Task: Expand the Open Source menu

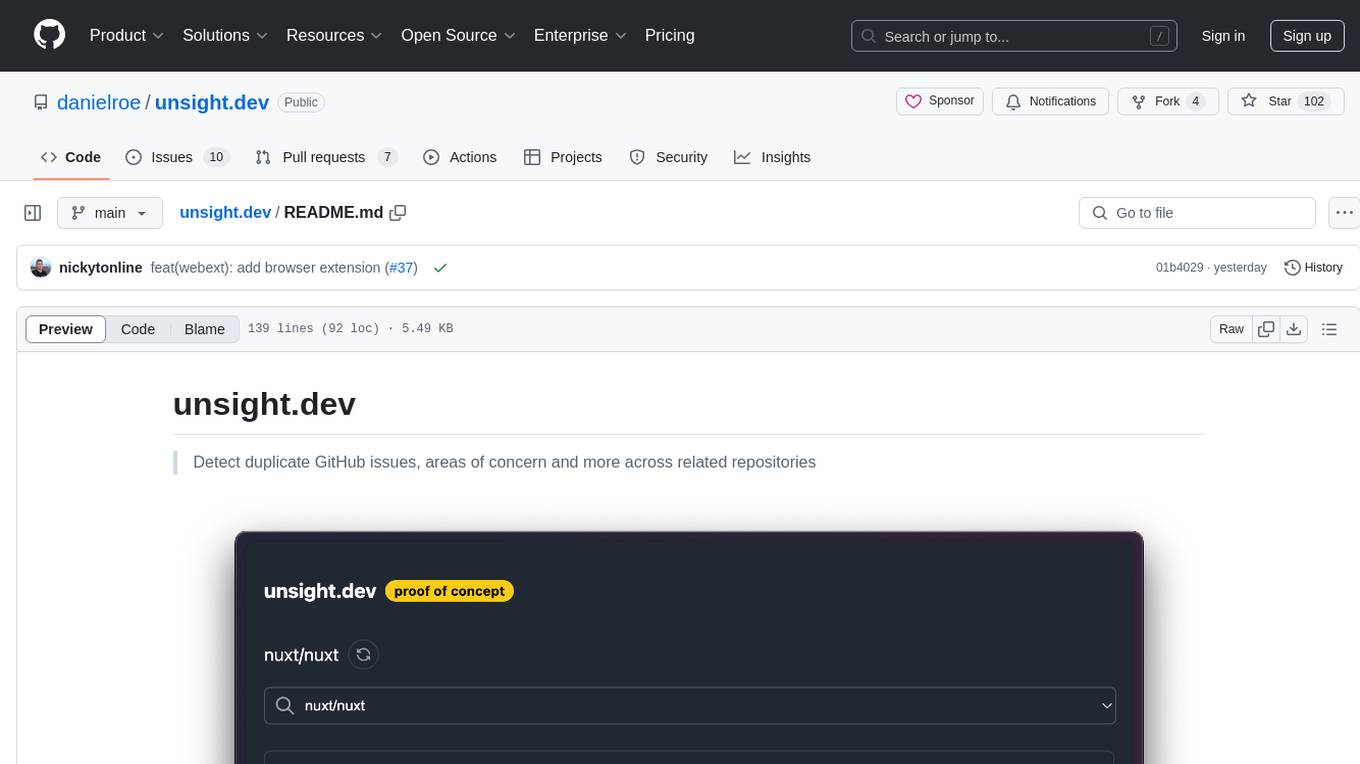Action: coord(458,35)
